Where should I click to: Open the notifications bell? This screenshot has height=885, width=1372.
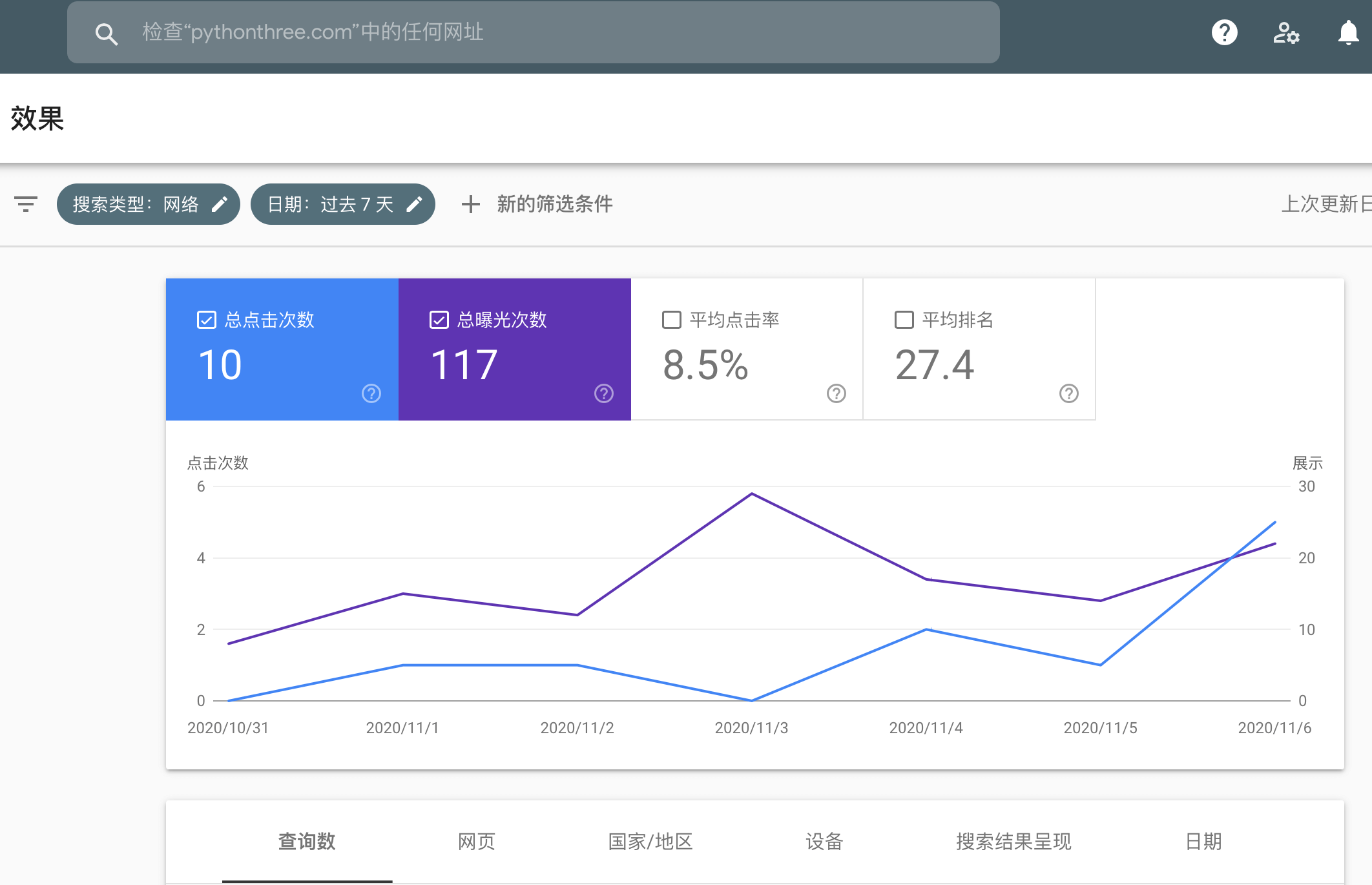click(1348, 32)
